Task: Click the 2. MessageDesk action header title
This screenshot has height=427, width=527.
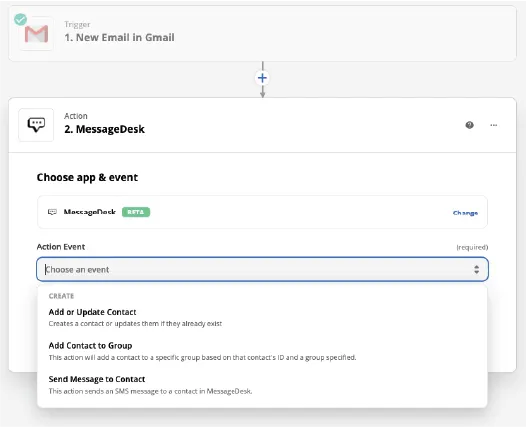Action: point(104,129)
